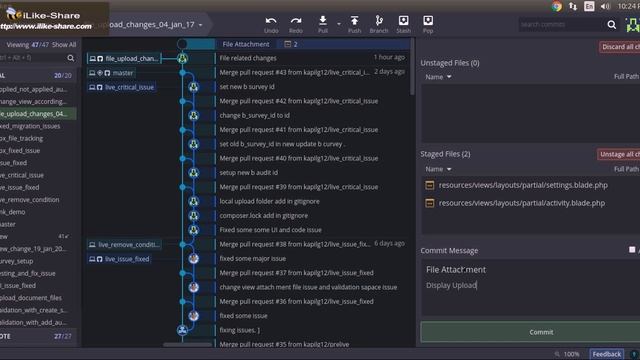Click the 100% zoom indicator
Viewport: 640px width, 360px height.
pyautogui.click(x=571, y=354)
